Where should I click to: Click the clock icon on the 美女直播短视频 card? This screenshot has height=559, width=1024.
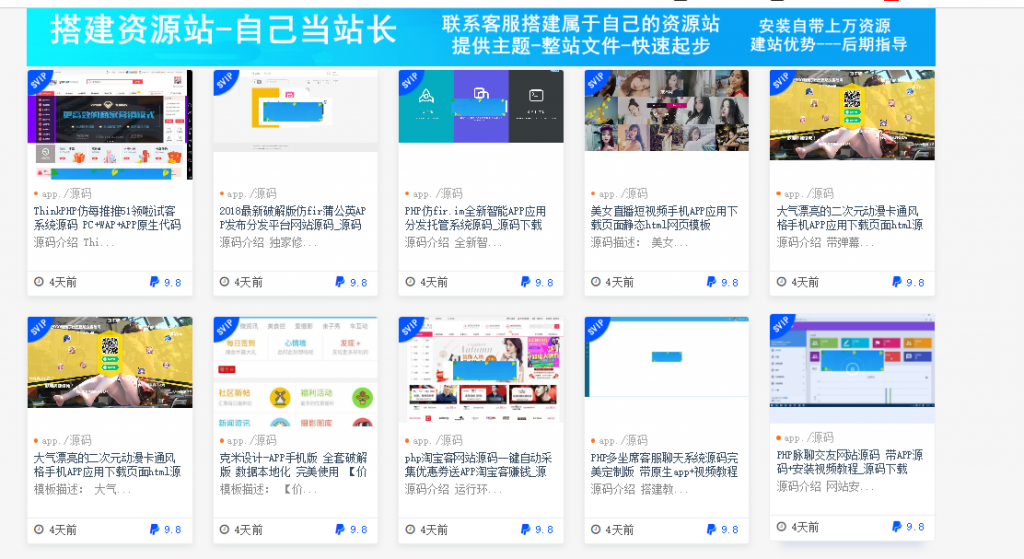click(x=596, y=281)
